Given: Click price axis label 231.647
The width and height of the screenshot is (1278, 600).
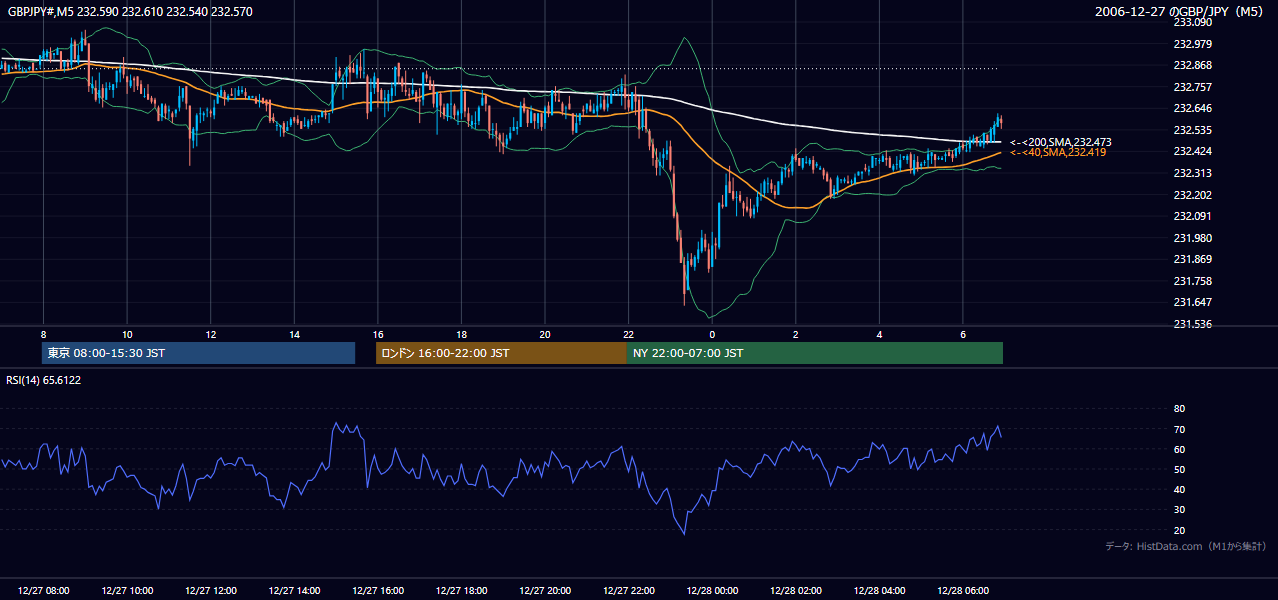Looking at the screenshot, I should tap(1193, 302).
